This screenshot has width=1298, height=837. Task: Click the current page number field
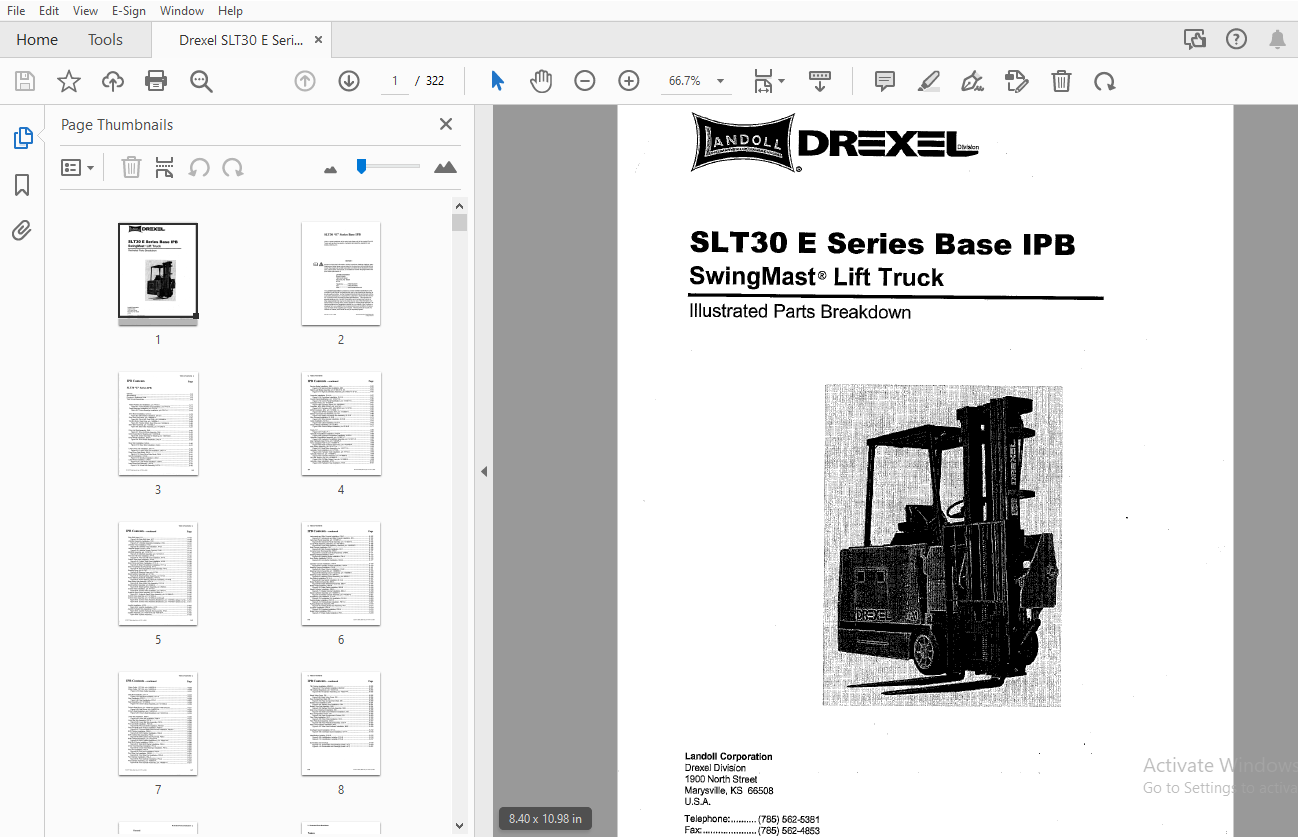[x=395, y=81]
